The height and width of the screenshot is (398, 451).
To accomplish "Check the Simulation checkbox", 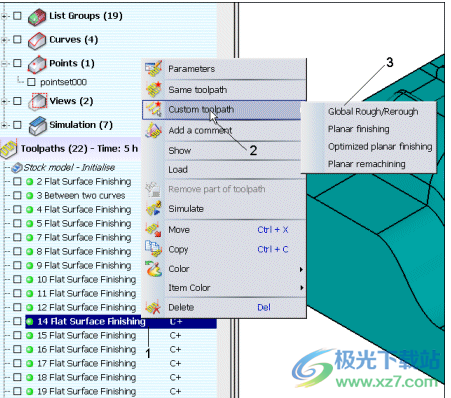I will tap(17, 125).
